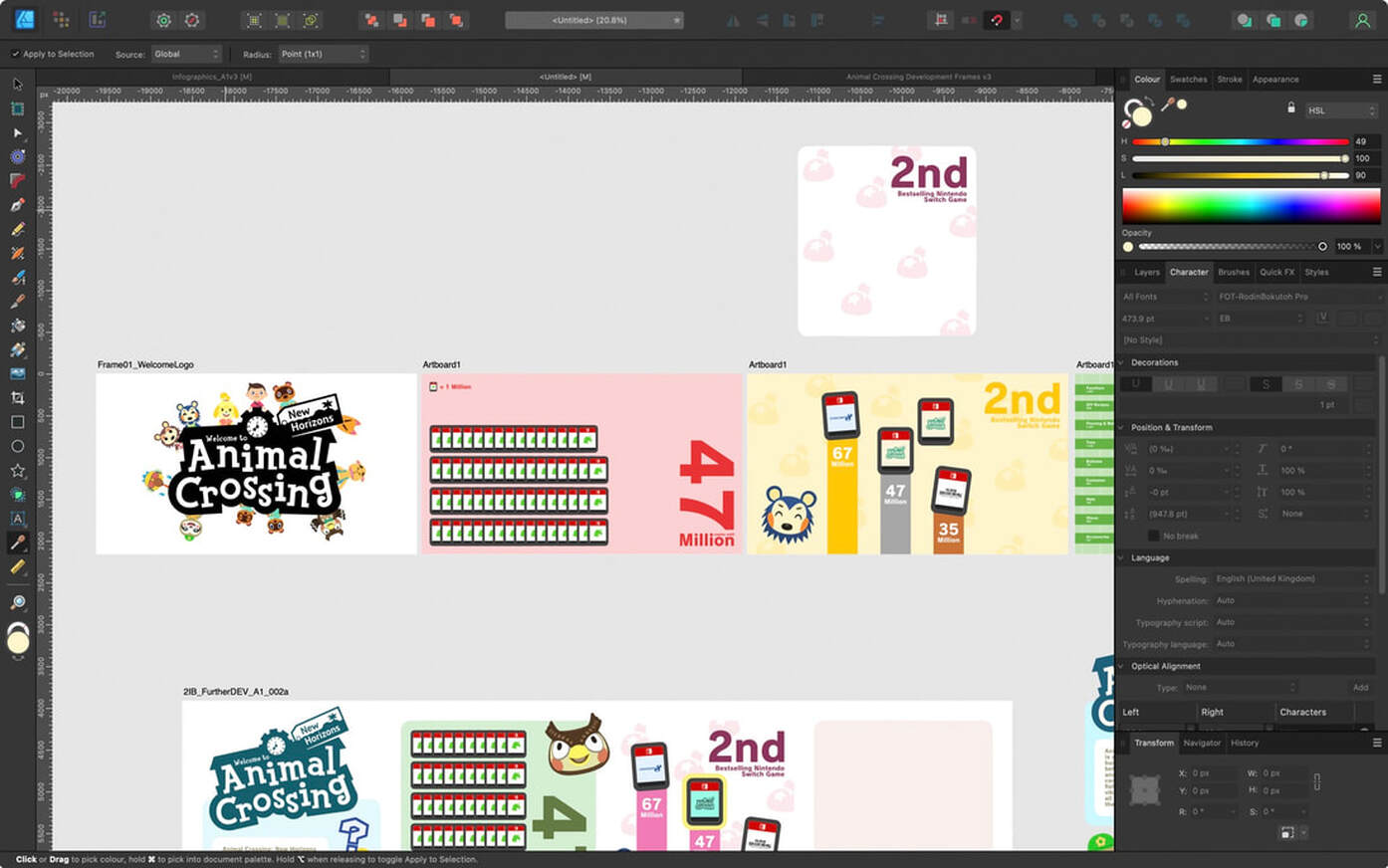Switch to the Stroke tab
This screenshot has width=1388, height=868.
tap(1230, 80)
